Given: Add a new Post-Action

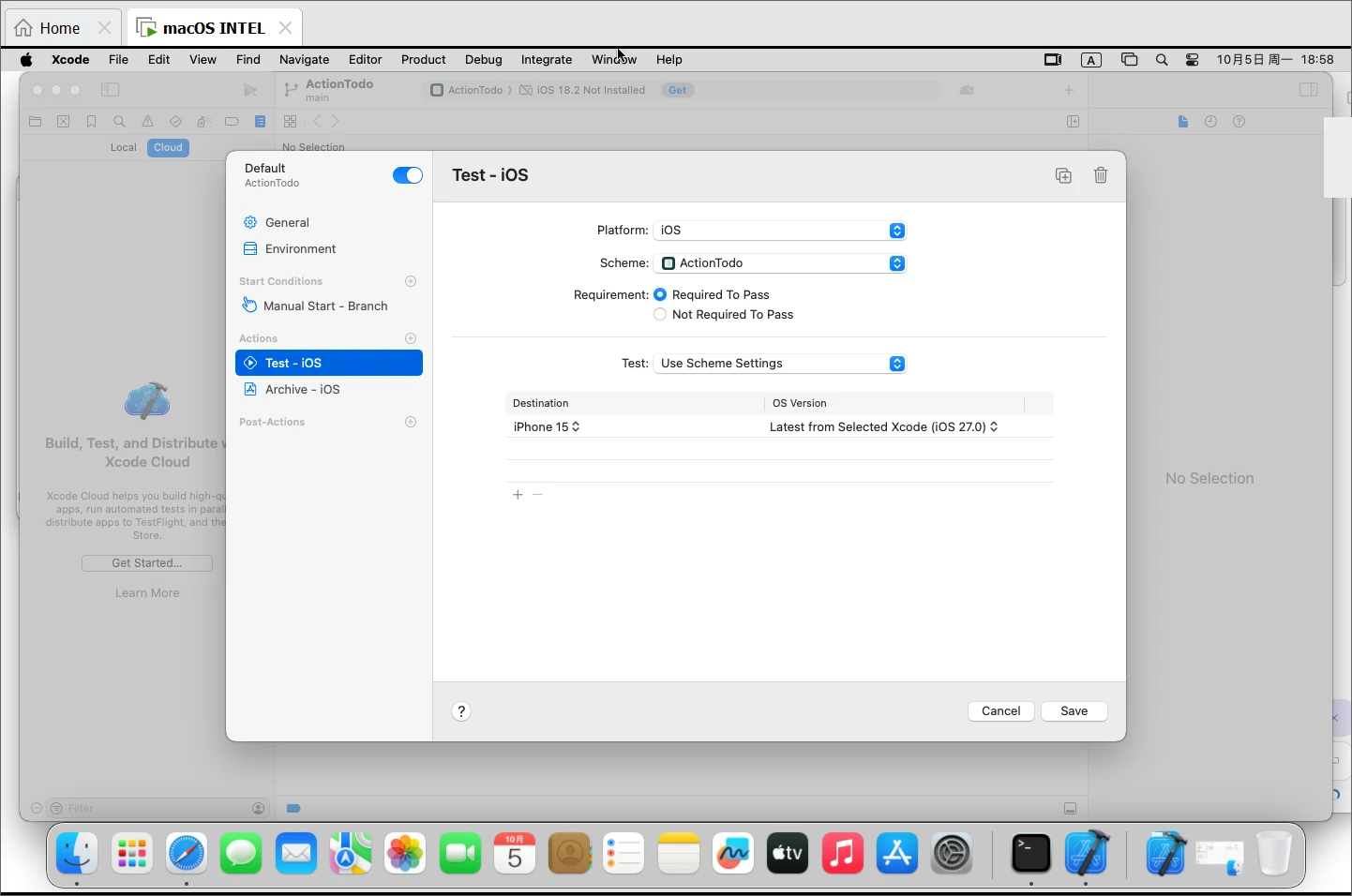Looking at the screenshot, I should point(411,422).
